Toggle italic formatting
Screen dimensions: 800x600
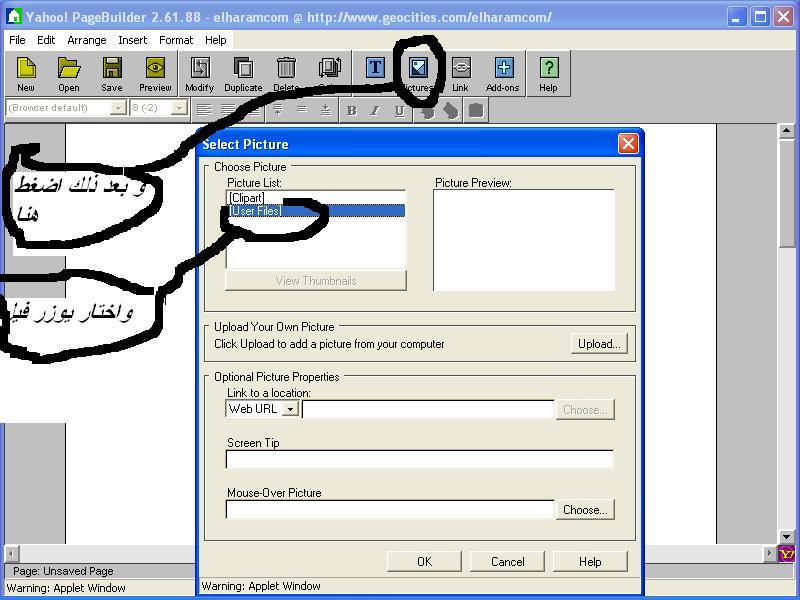(x=375, y=110)
